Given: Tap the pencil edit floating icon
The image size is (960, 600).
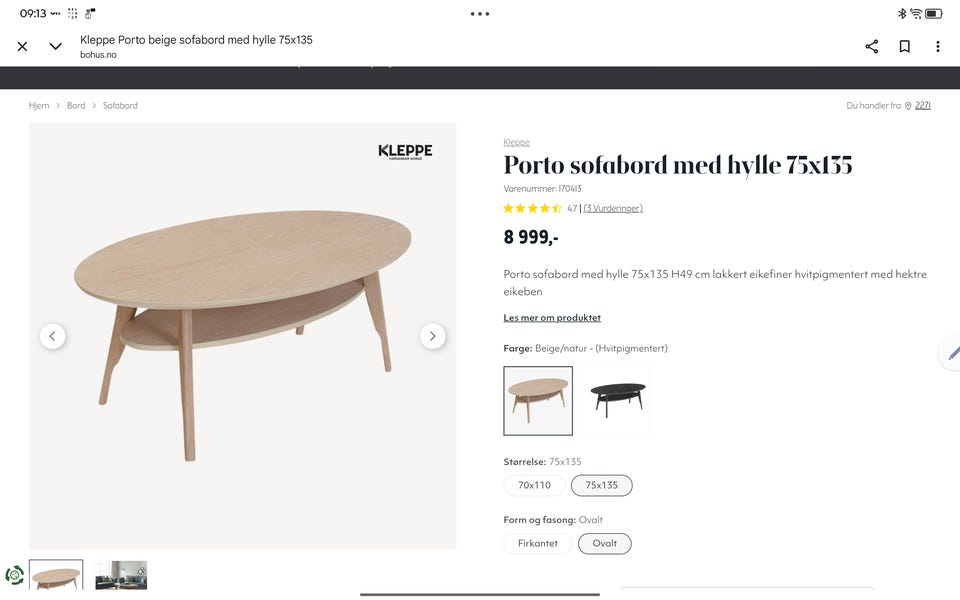Looking at the screenshot, I should (952, 353).
